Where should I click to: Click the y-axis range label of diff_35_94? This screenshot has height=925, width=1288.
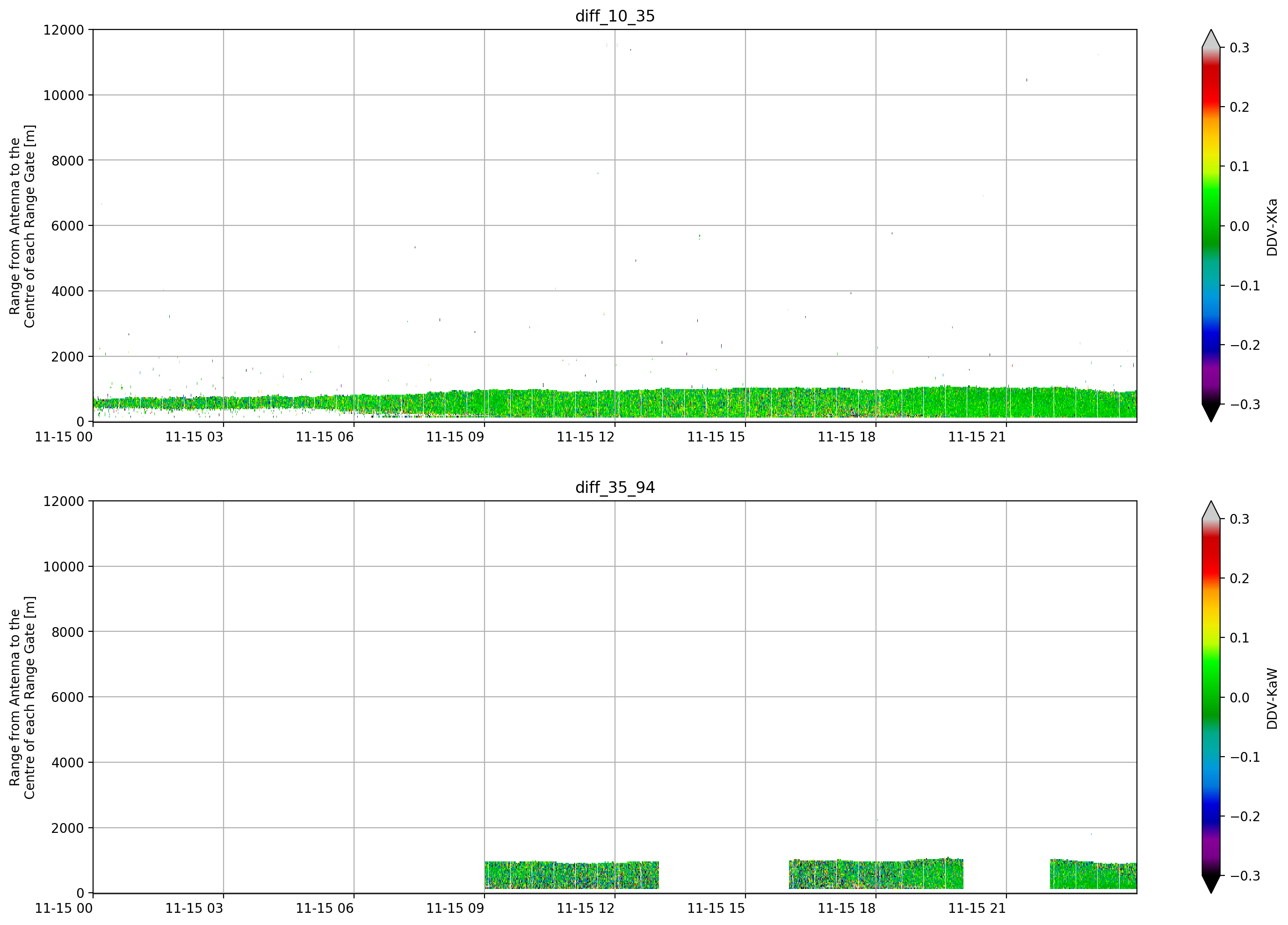22,697
